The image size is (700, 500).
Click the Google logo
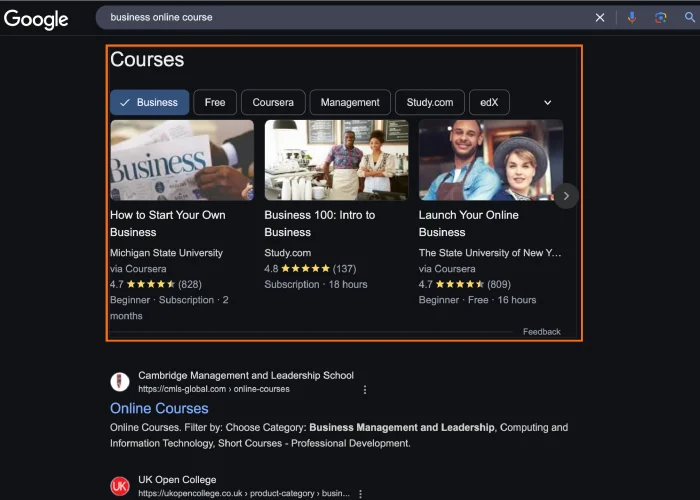point(36,19)
